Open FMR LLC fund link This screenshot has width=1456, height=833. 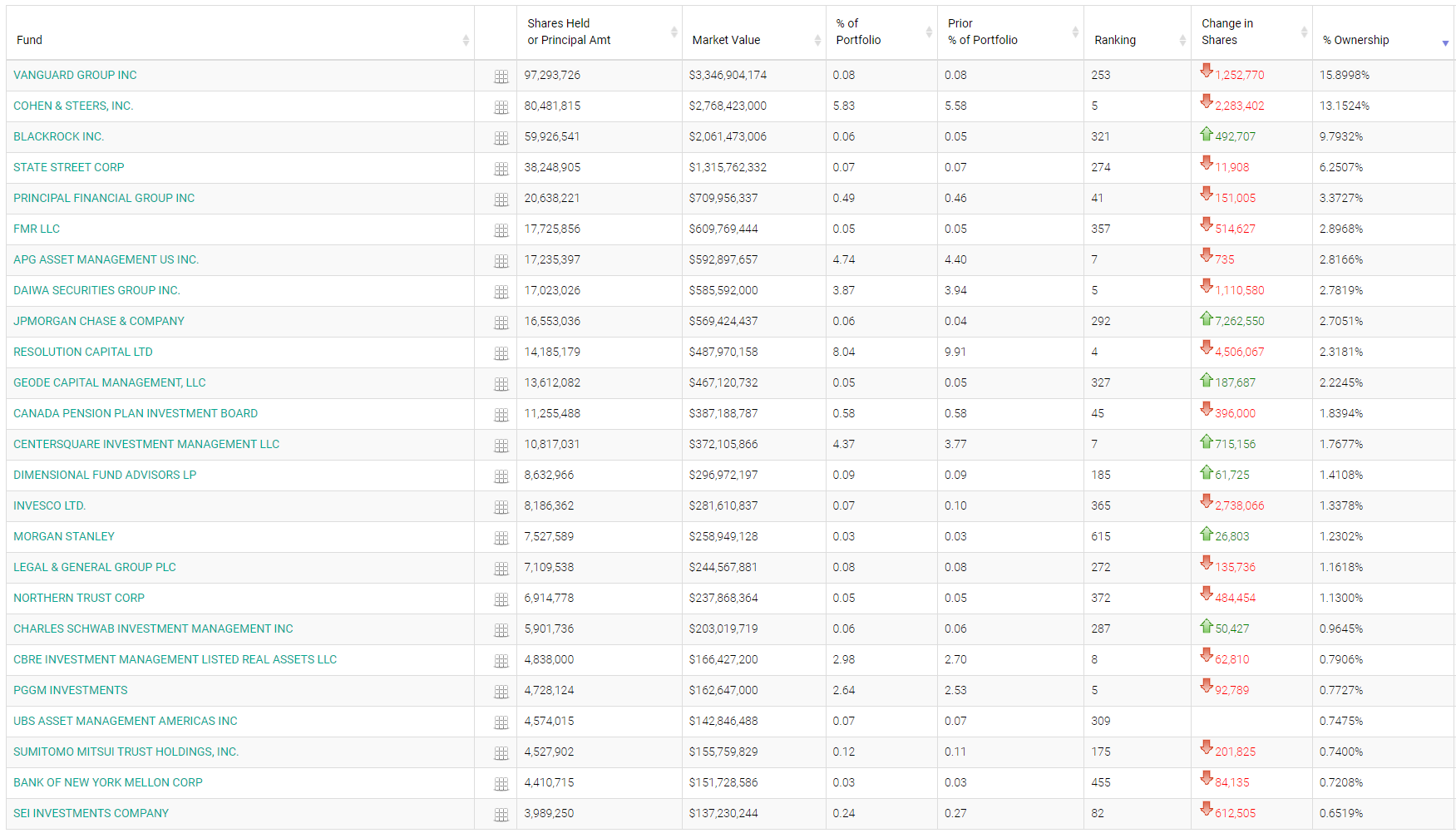(37, 229)
